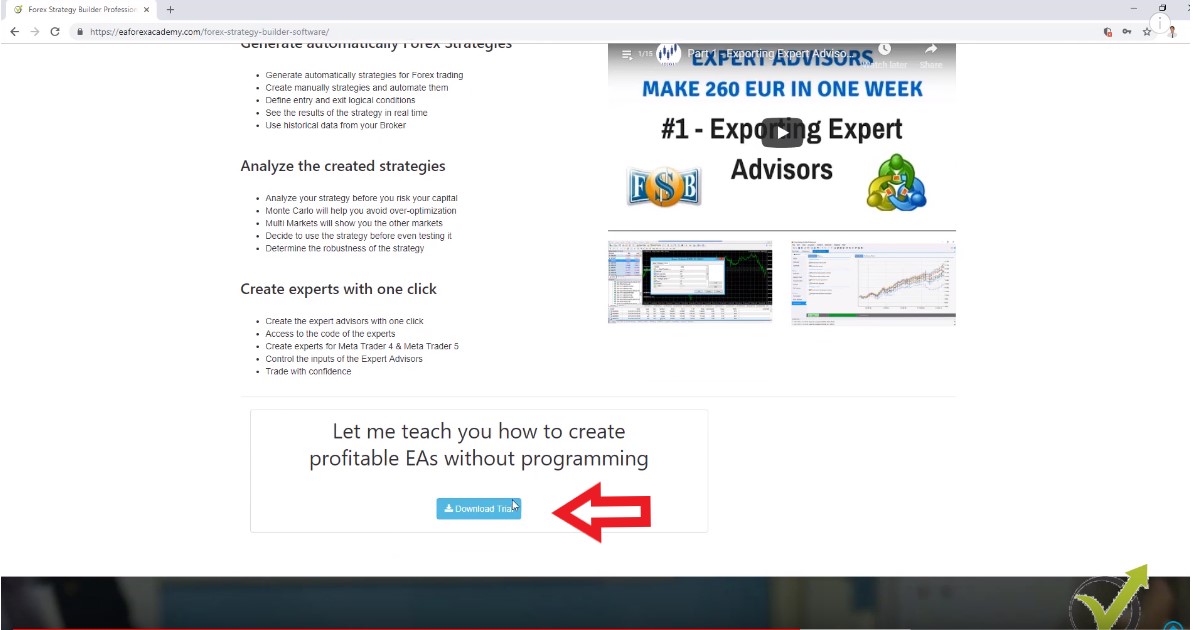Click the video channel avatar icon
The width and height of the screenshot is (1193, 630).
point(668,54)
